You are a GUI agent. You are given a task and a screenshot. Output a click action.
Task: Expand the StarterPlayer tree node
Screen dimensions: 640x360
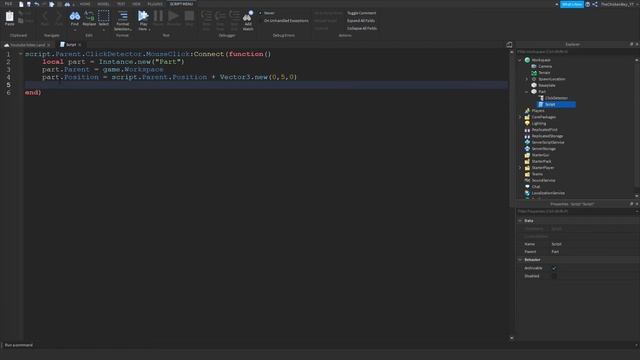click(520, 168)
